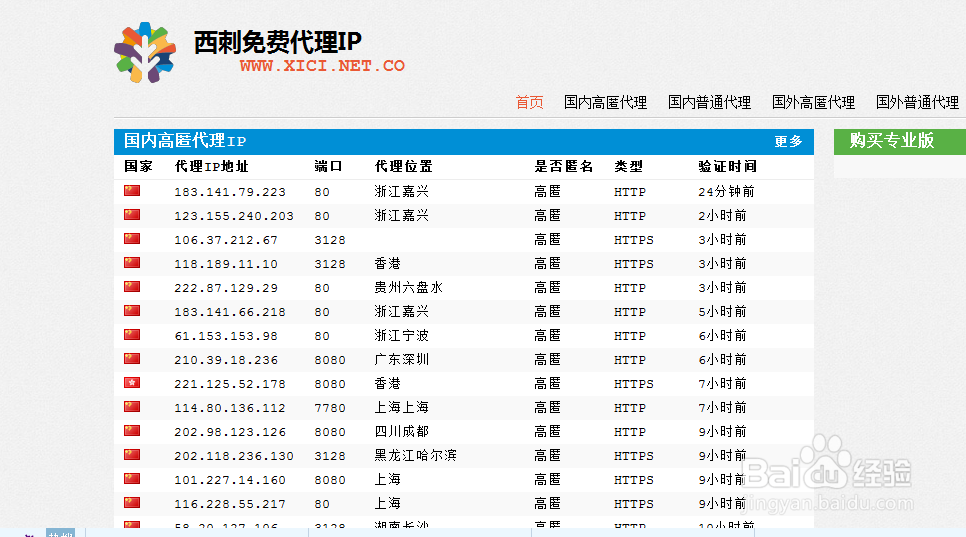Click port 7780 in the 114.80.136.112 row

330,408
